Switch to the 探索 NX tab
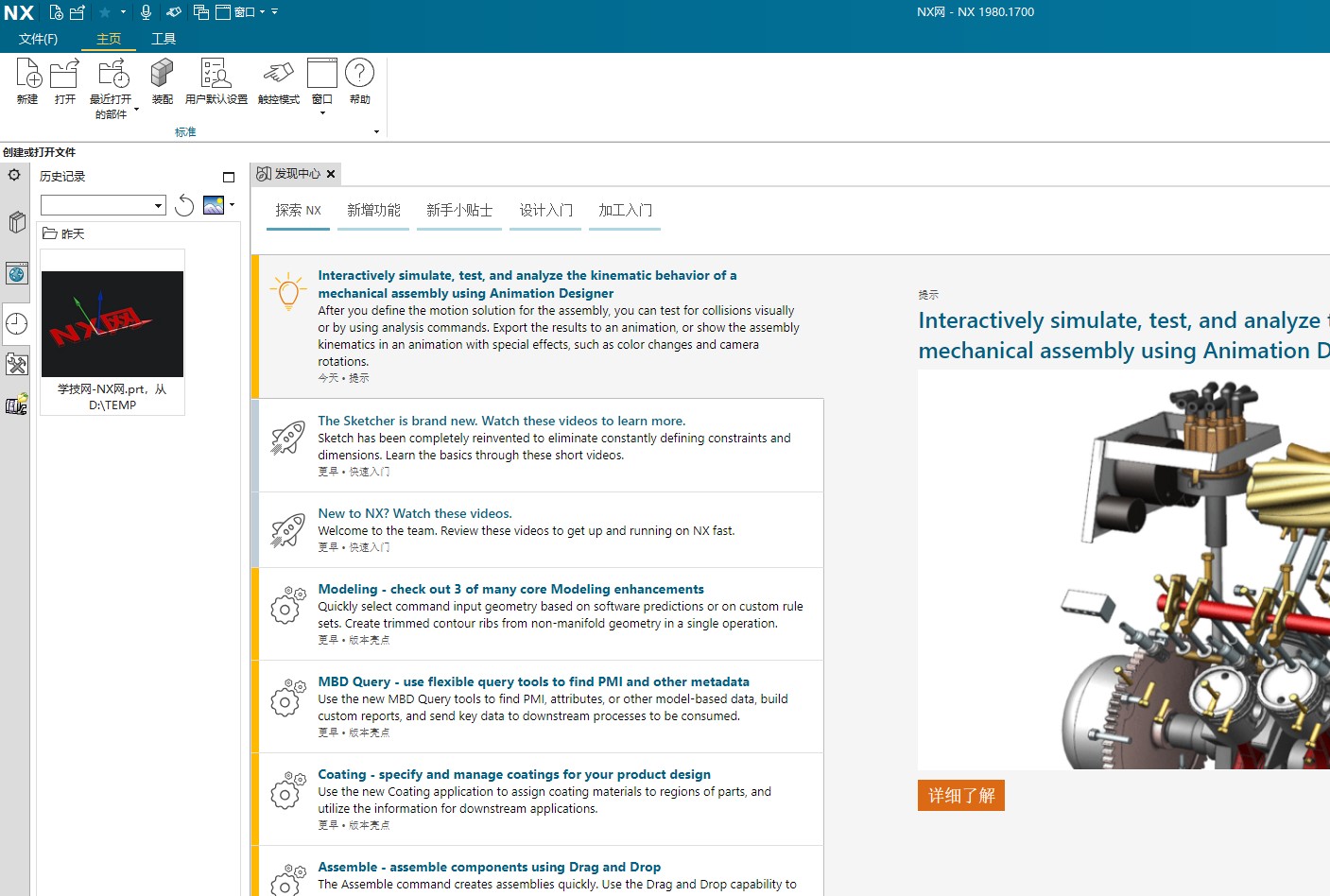 click(x=298, y=210)
